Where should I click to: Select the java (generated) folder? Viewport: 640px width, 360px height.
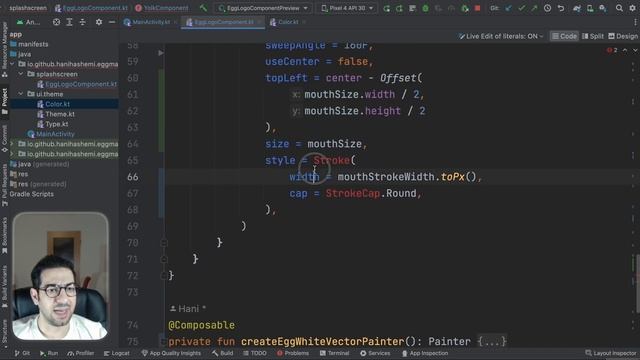point(40,164)
